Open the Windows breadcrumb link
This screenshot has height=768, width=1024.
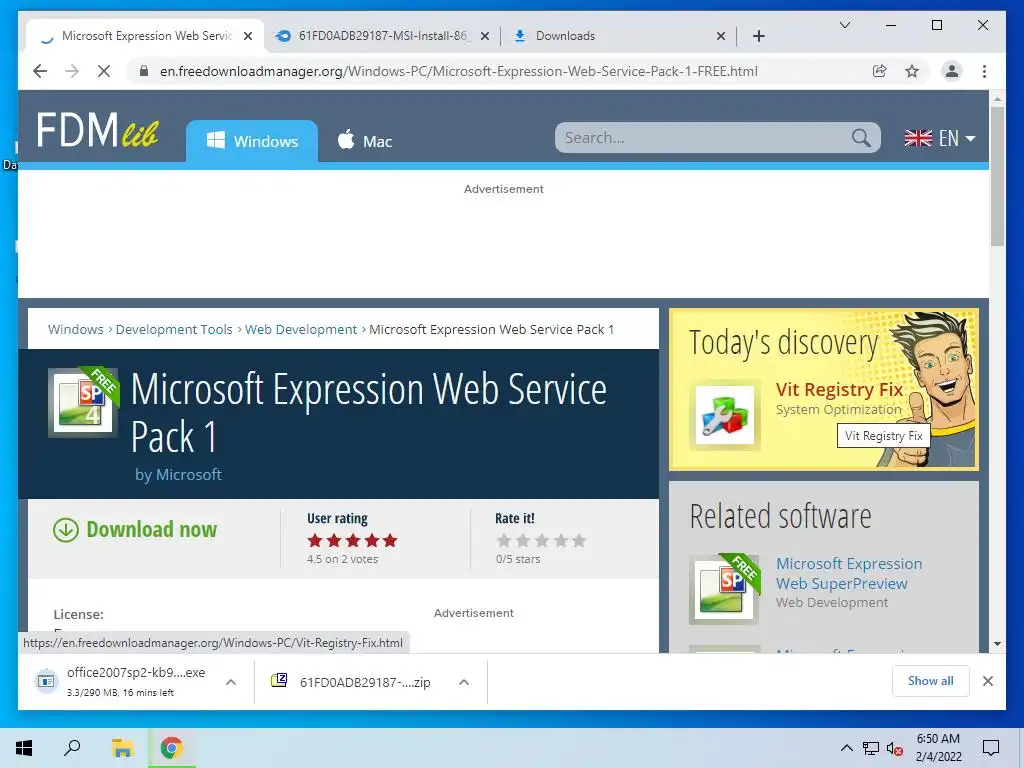click(76, 329)
